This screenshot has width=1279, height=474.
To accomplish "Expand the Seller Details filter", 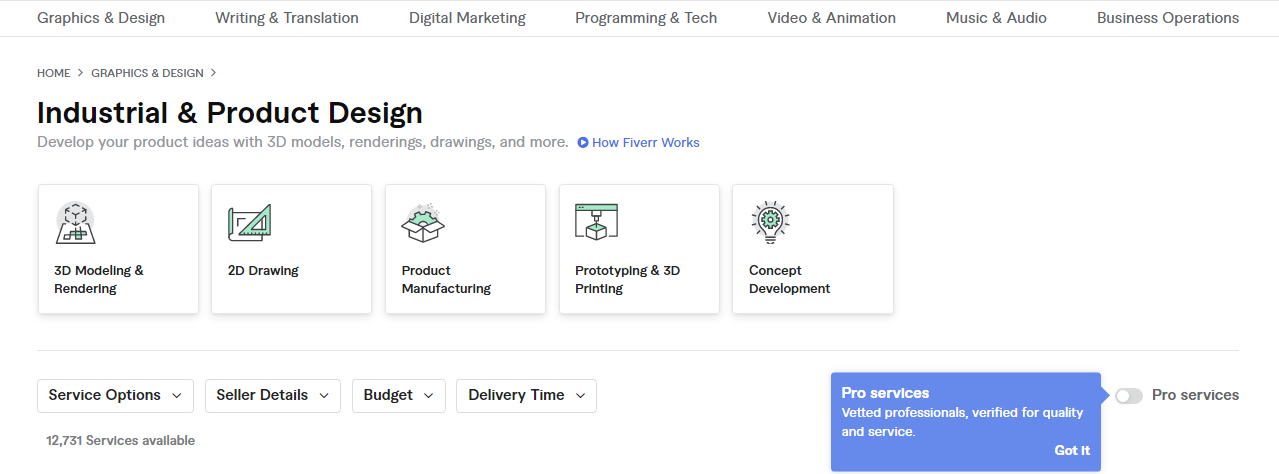I will 273,396.
